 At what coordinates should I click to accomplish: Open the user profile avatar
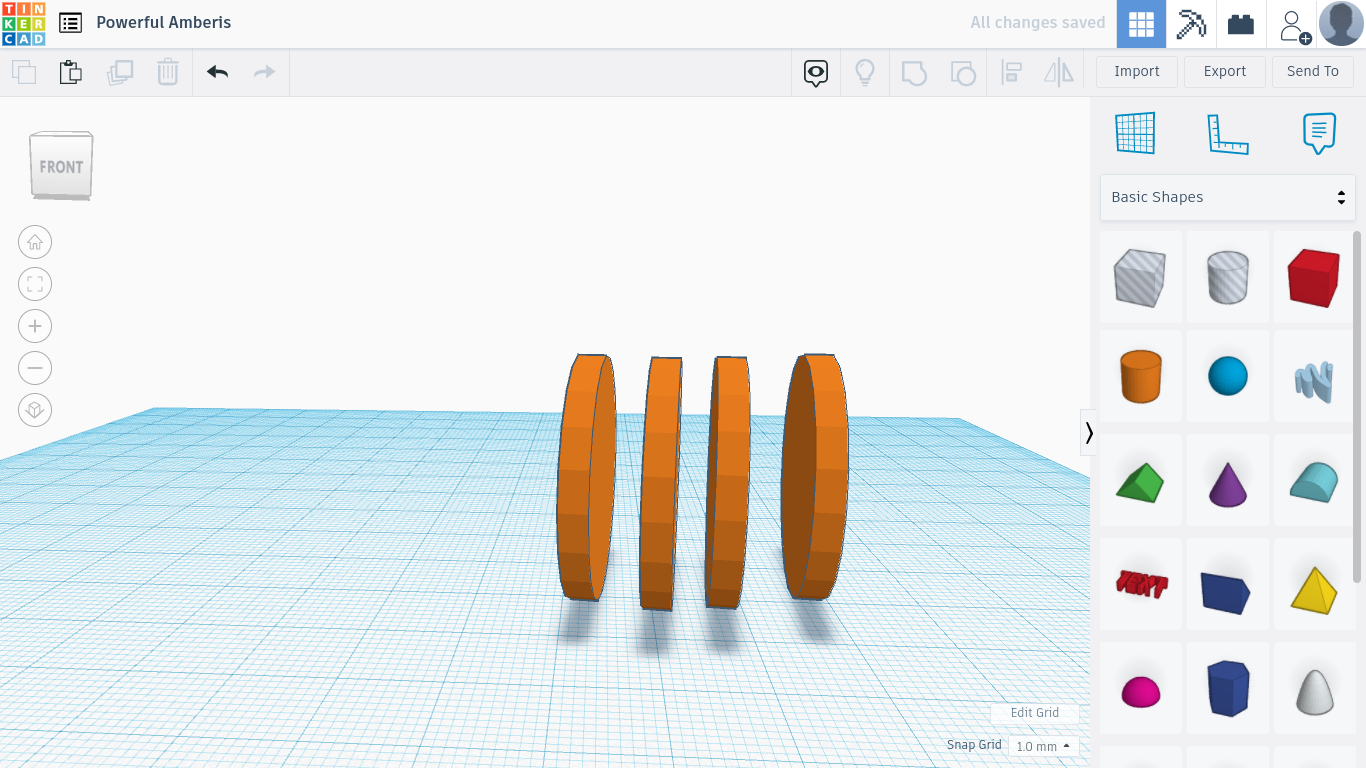click(x=1341, y=24)
